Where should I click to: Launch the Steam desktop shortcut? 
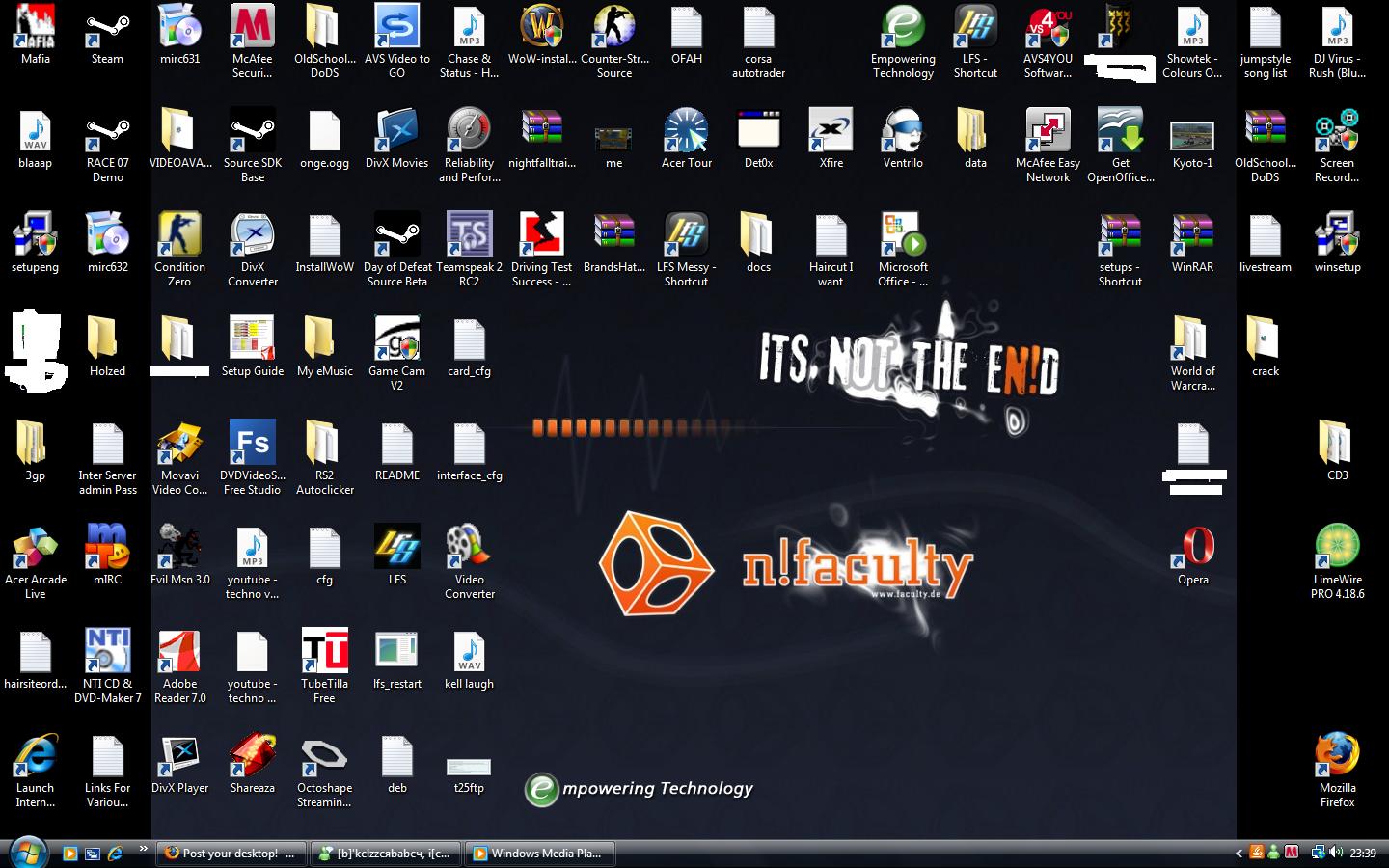[107, 35]
